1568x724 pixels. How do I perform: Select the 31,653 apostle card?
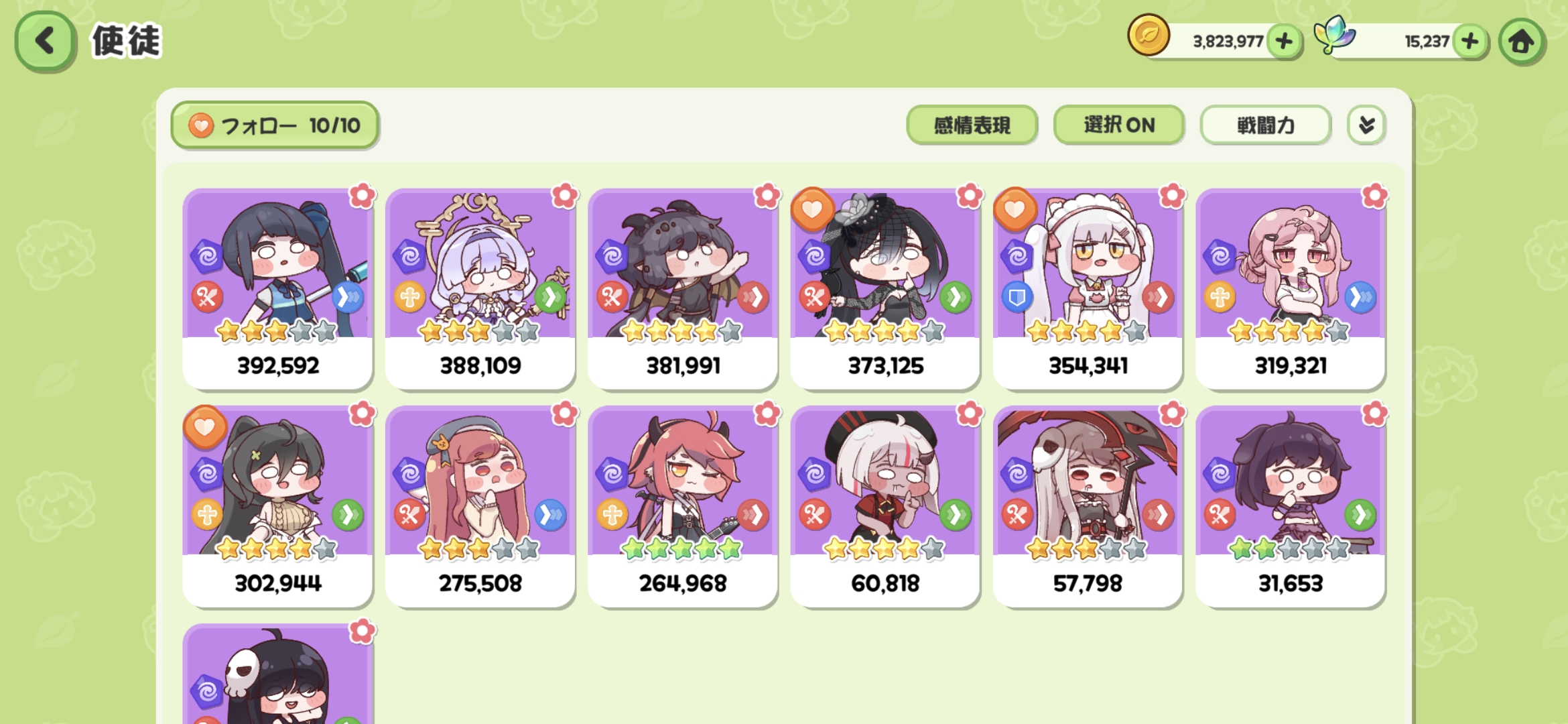point(1291,507)
